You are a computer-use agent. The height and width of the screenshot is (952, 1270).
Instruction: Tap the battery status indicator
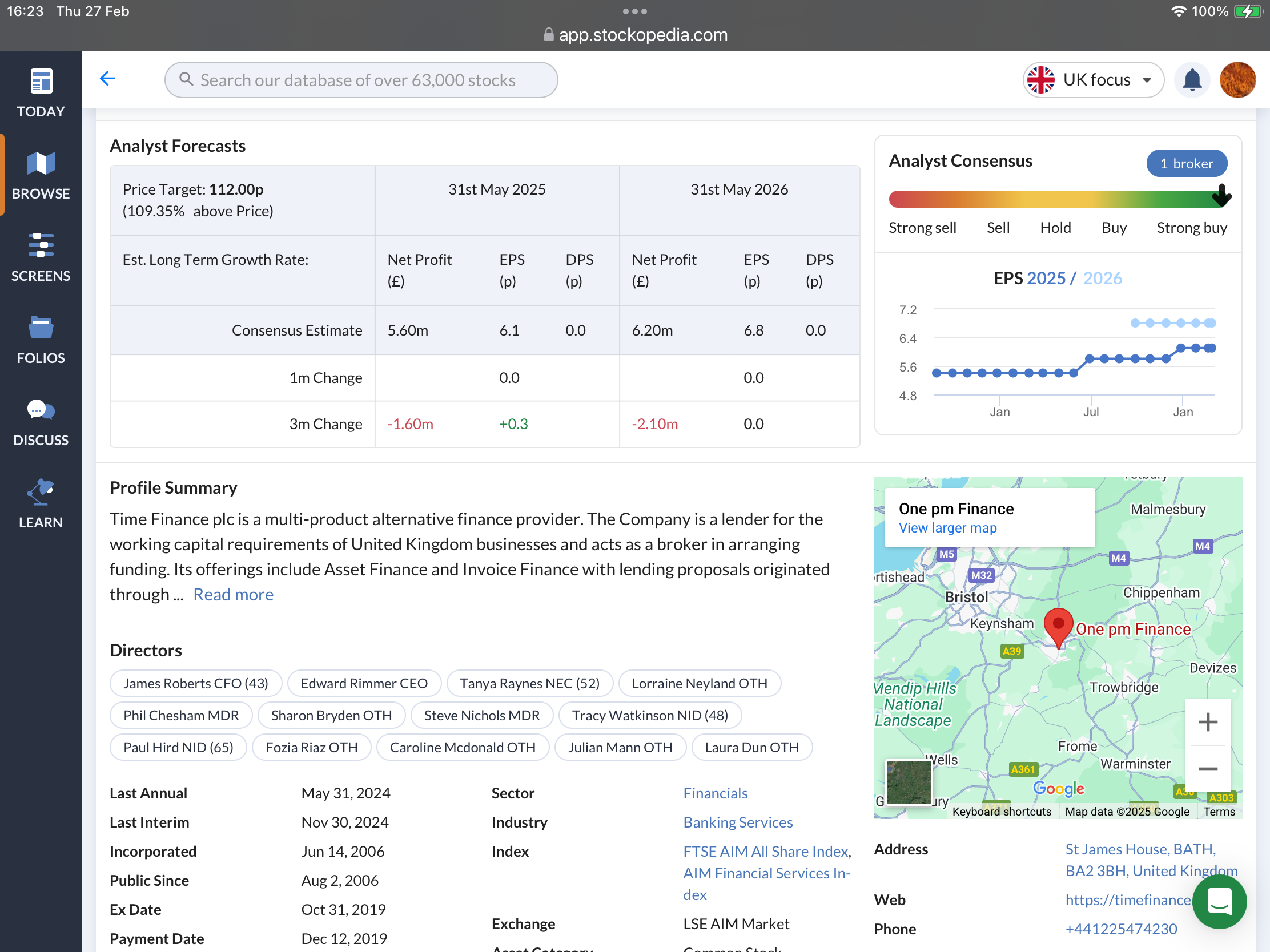point(1248,11)
